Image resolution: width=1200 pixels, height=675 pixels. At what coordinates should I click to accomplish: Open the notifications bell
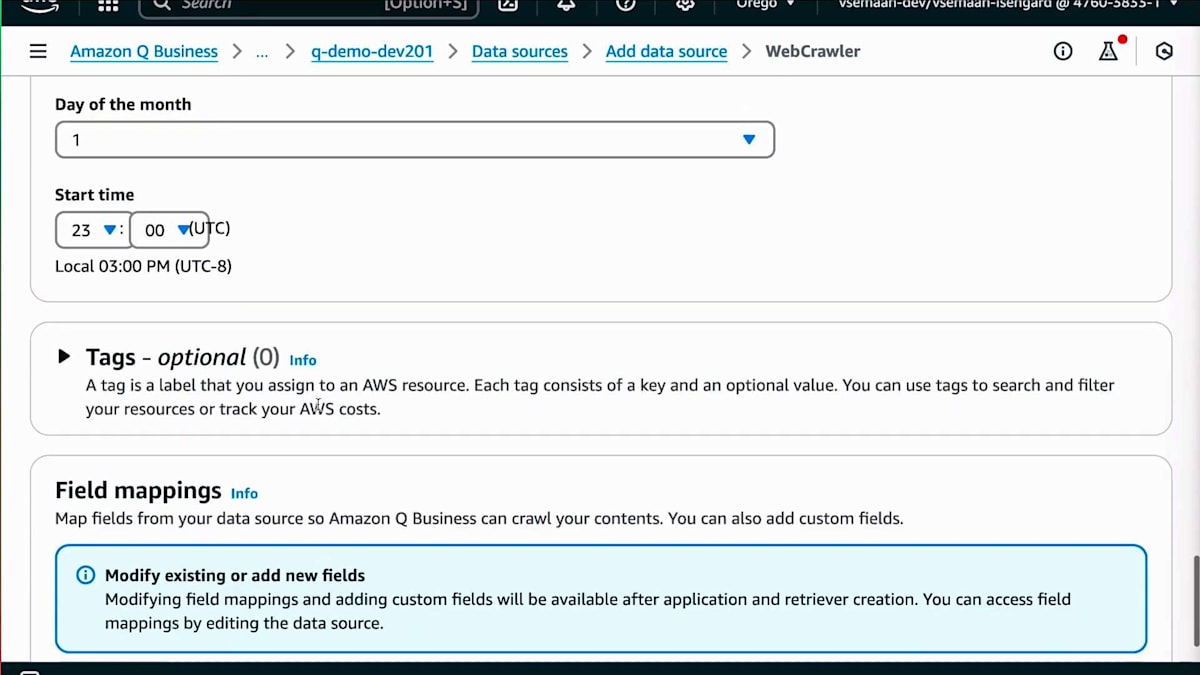click(566, 5)
